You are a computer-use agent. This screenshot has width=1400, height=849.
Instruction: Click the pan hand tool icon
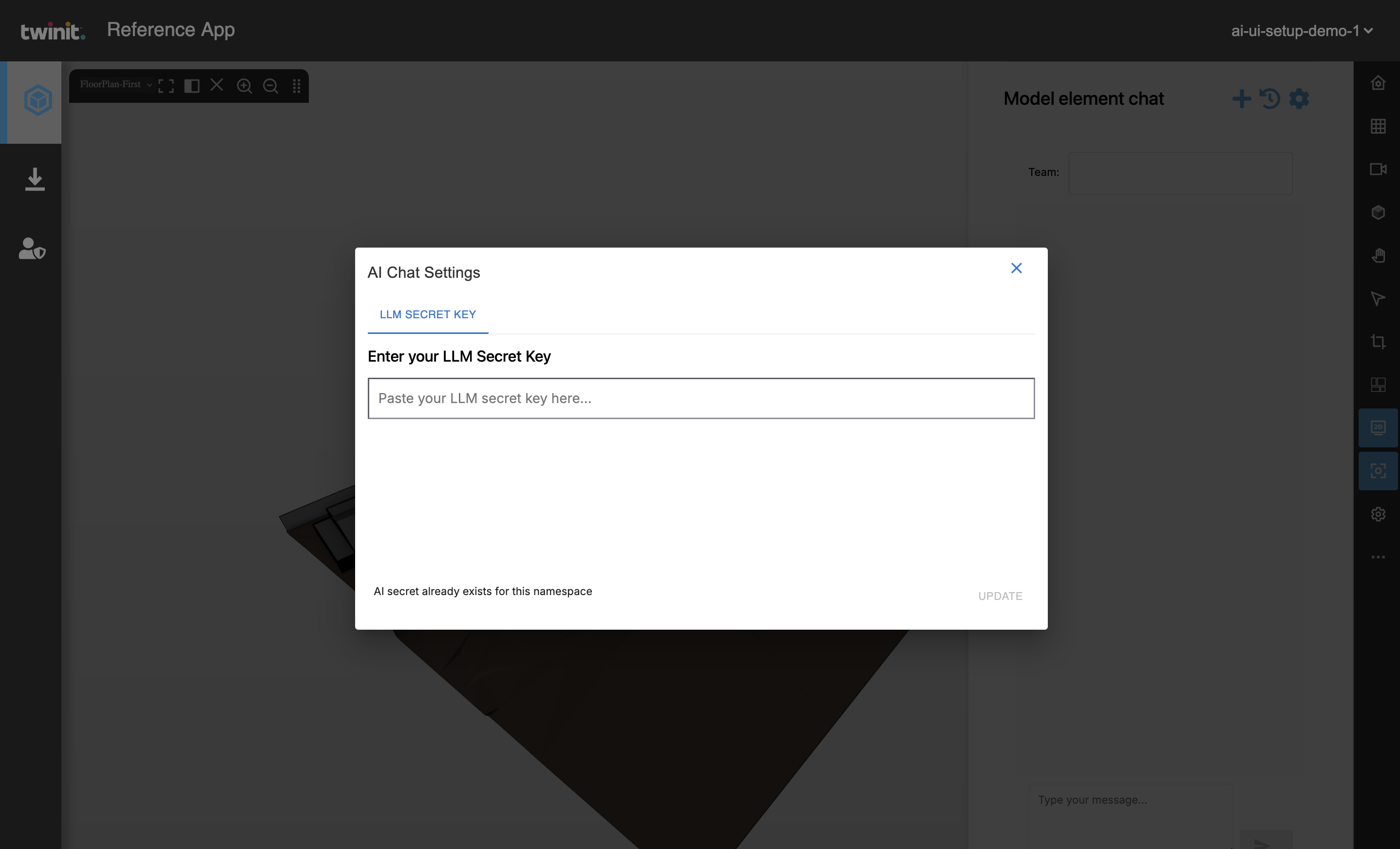point(1378,255)
